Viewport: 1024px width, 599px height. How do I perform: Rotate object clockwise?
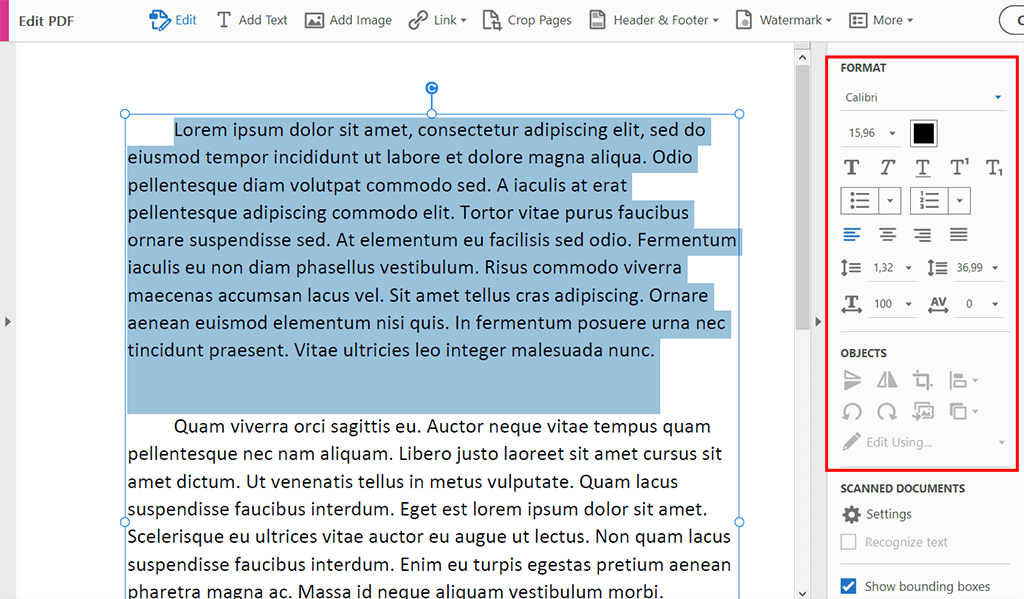coord(887,412)
